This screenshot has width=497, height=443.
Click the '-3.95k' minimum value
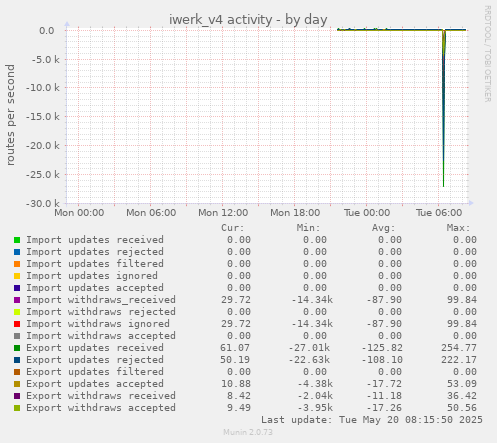pos(315,408)
